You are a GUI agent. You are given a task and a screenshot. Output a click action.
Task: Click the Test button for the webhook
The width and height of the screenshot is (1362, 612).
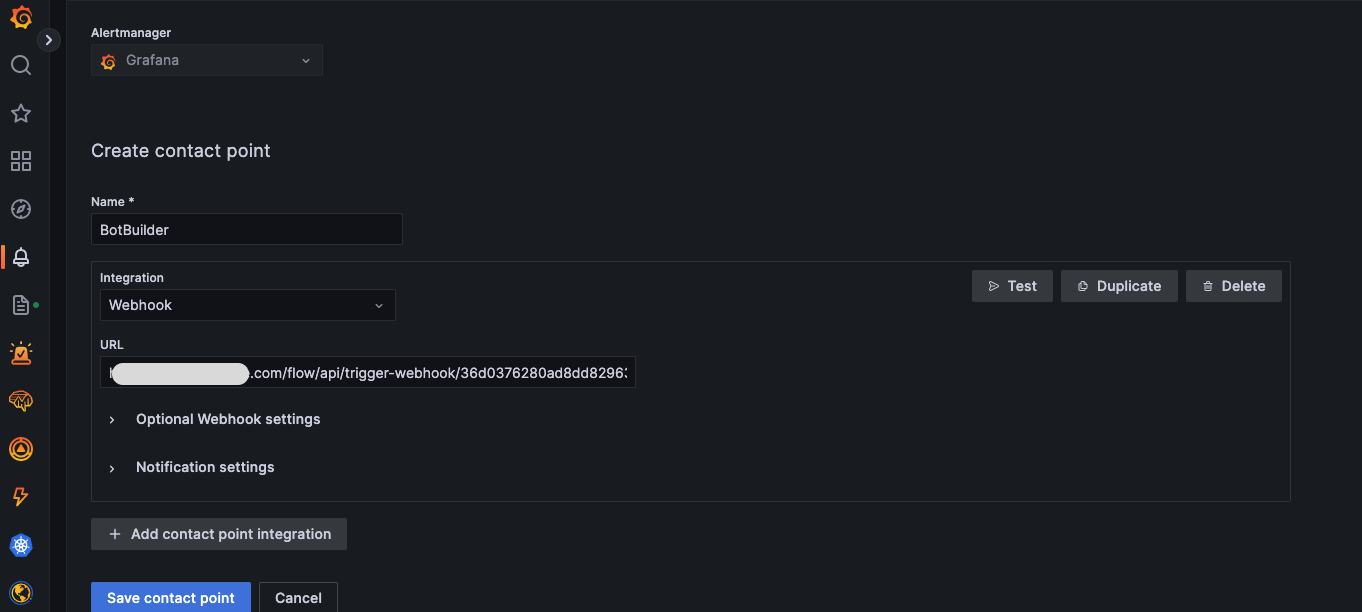click(1012, 286)
